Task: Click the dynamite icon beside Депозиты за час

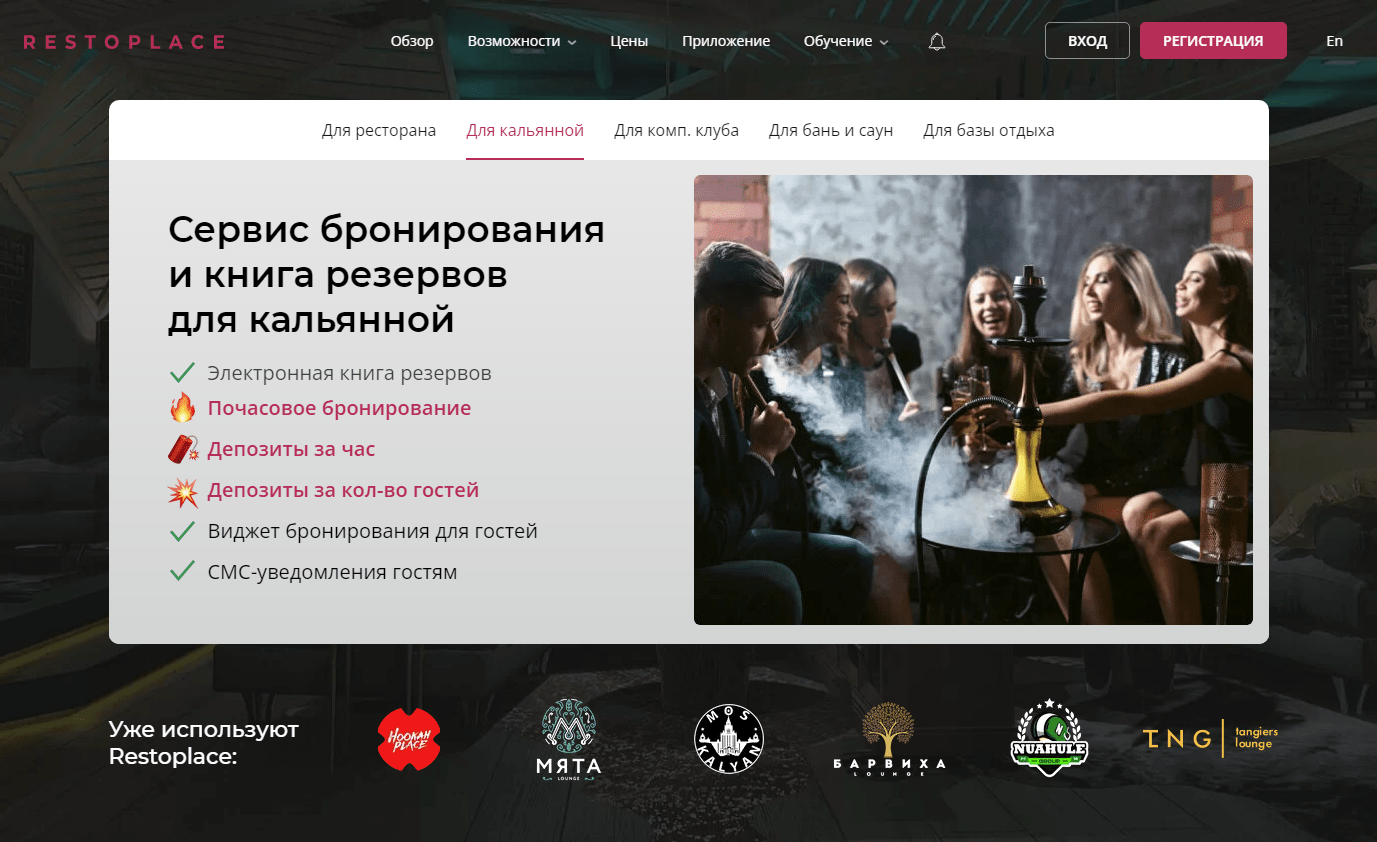Action: click(182, 448)
